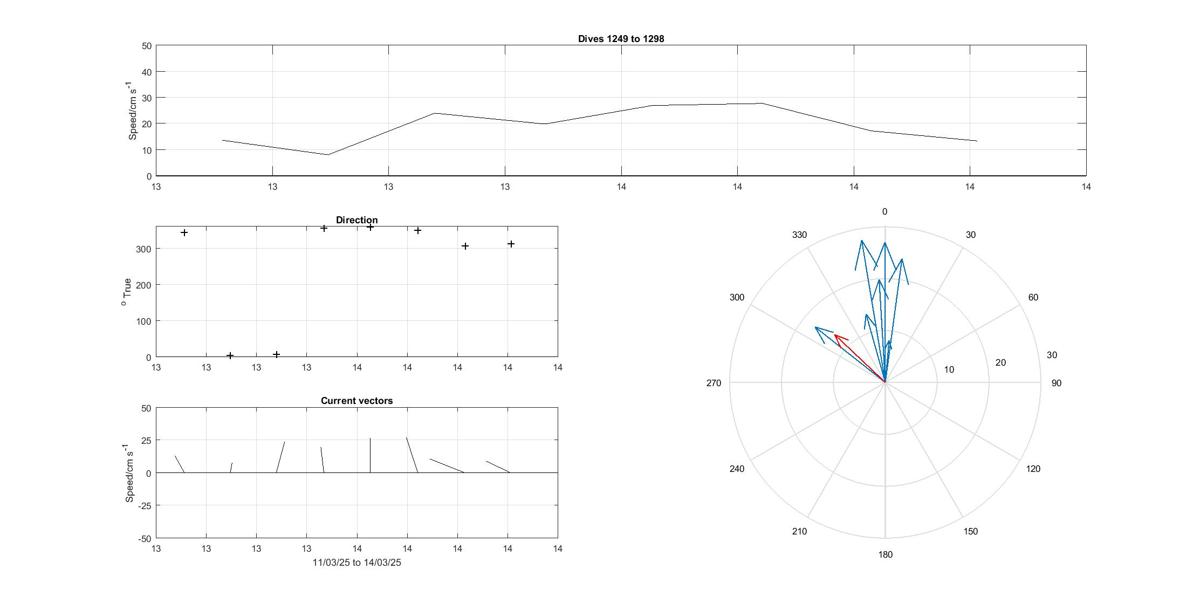Click the Current vectors 'Speed/cm s' axis label
Screen dimensions: 1200x605
coord(129,473)
